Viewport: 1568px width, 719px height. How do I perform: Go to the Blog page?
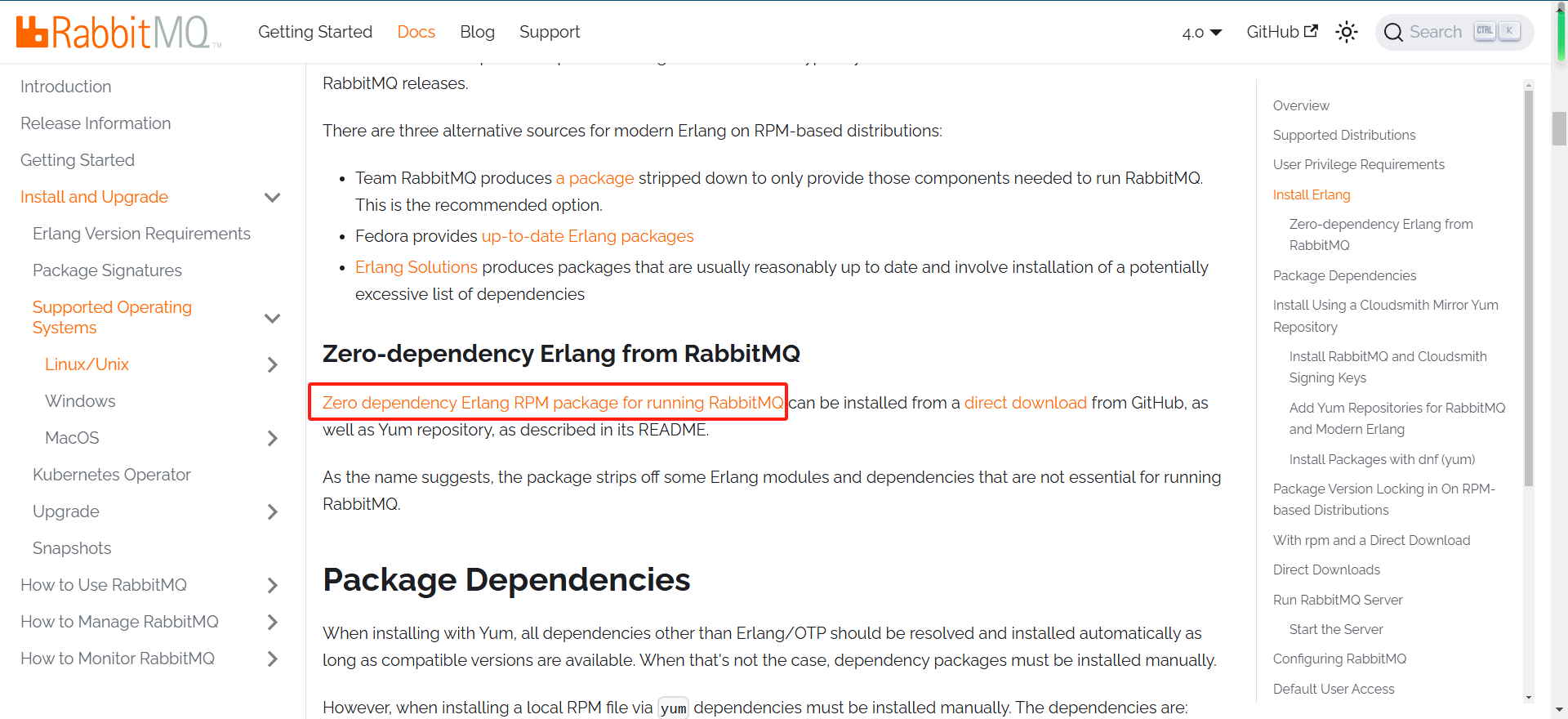pyautogui.click(x=477, y=32)
